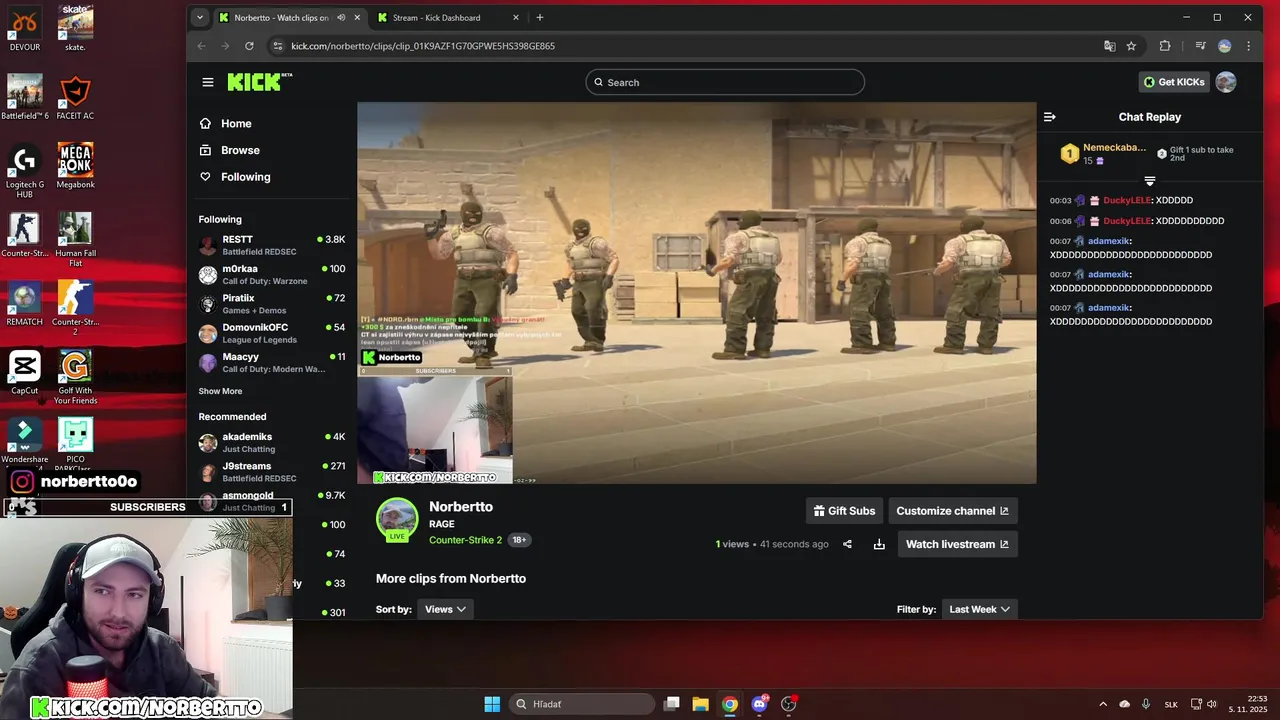Screen dimensions: 1280x720
Task: Open Windows Start menu
Action: [x=492, y=704]
